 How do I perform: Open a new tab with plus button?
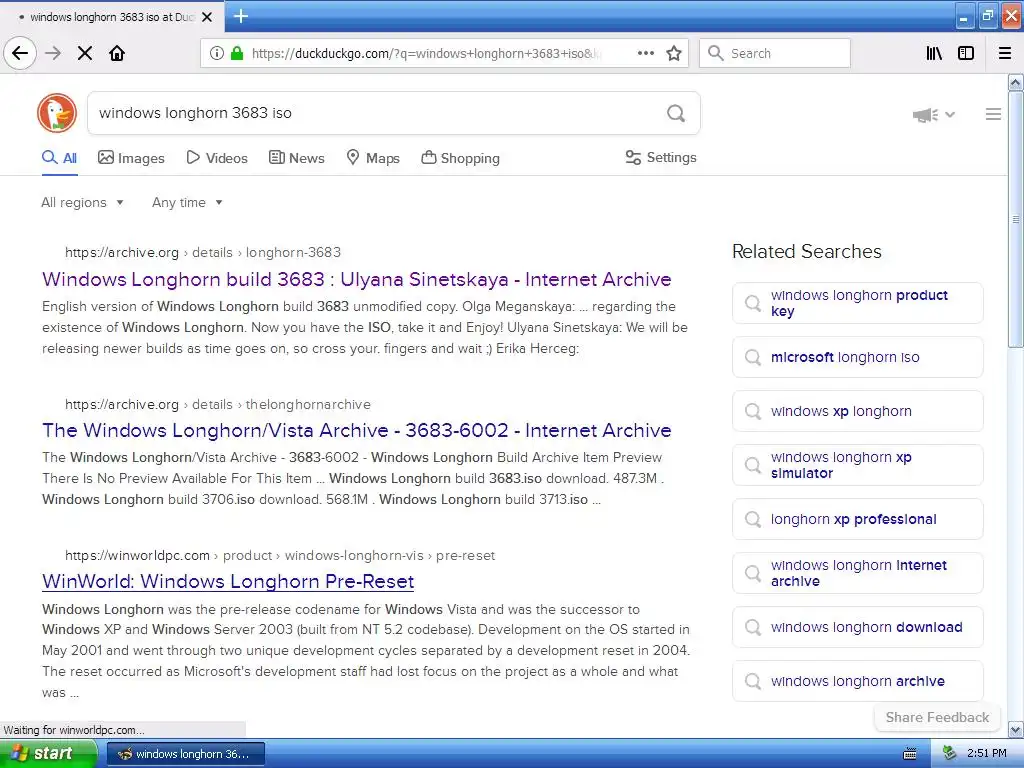click(x=240, y=16)
